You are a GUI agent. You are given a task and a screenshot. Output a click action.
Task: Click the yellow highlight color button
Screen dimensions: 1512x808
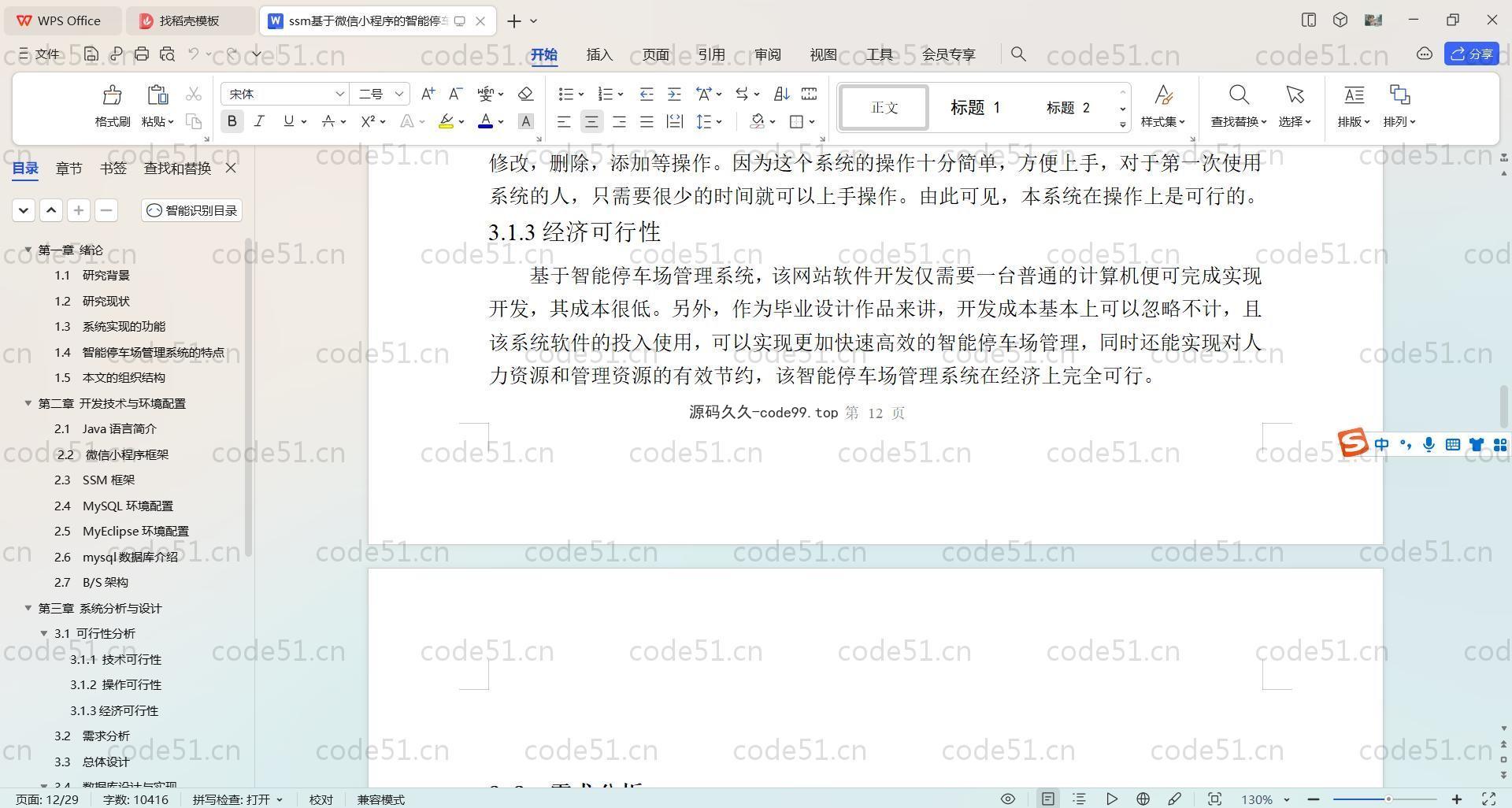[x=447, y=121]
